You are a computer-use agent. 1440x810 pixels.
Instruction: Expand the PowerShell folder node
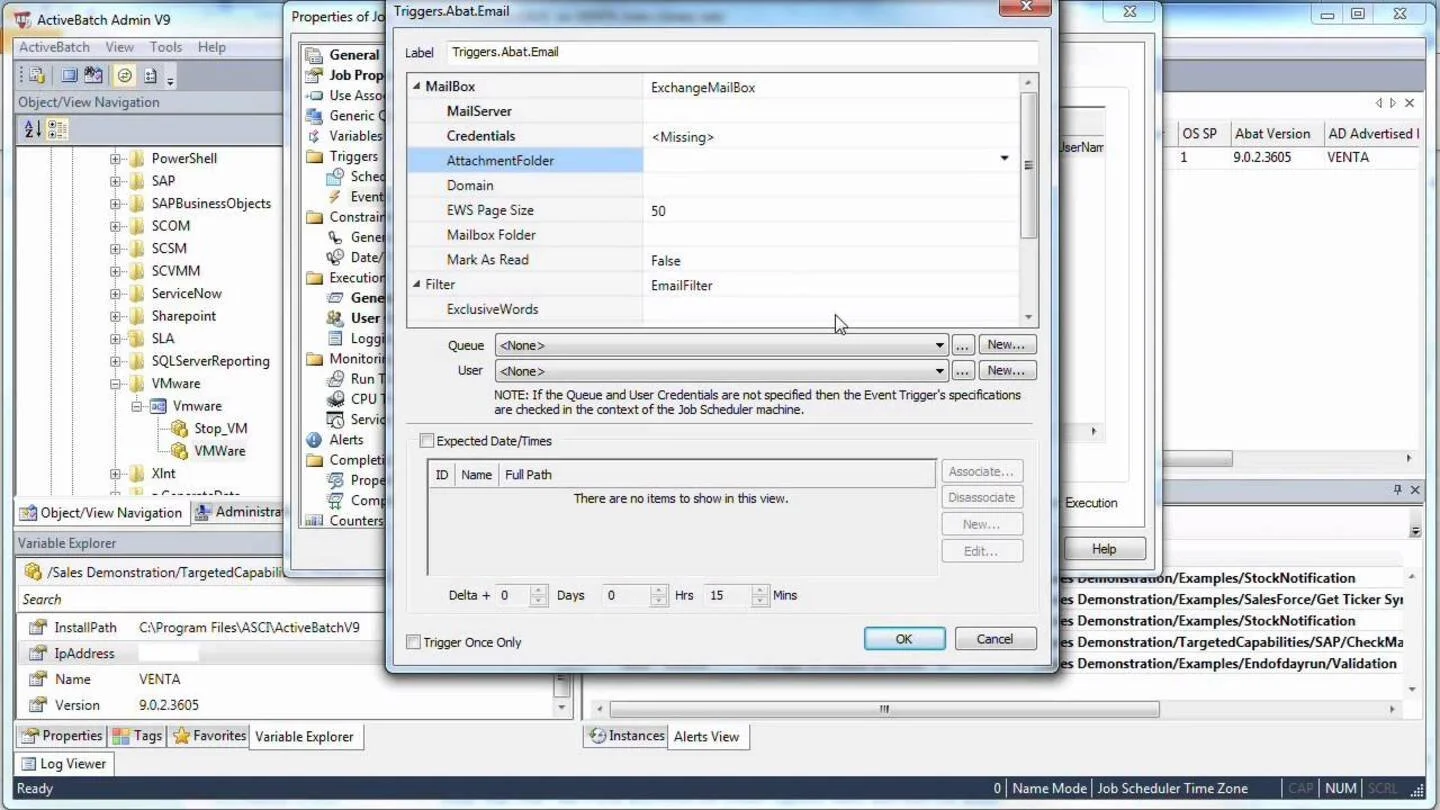tap(115, 159)
